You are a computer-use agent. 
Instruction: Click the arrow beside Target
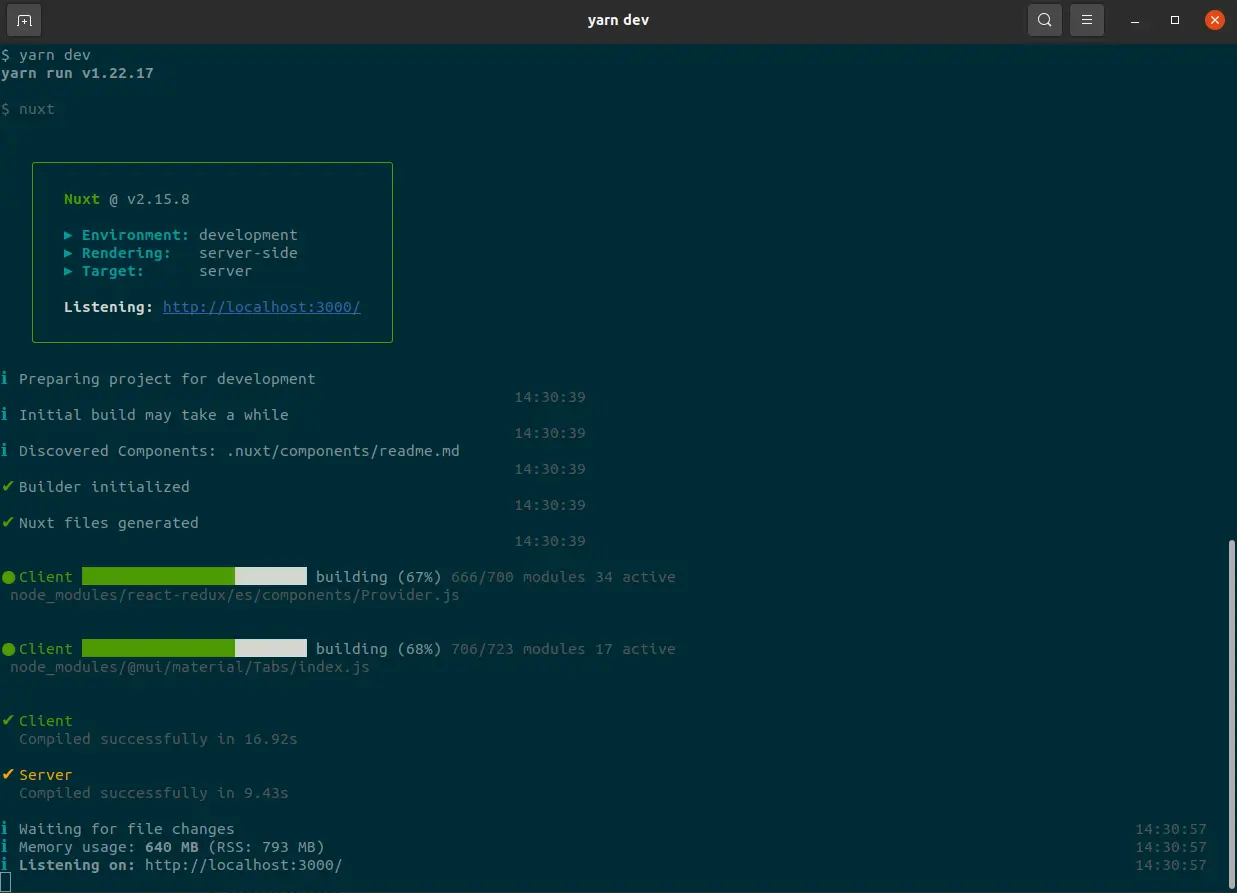tap(68, 271)
